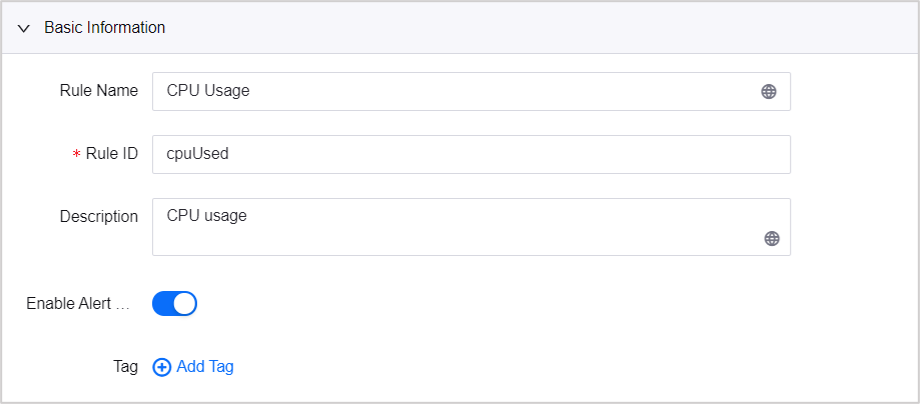Viewport: 920px width, 404px height.
Task: Click the Rule ID label
Action: 112,154
